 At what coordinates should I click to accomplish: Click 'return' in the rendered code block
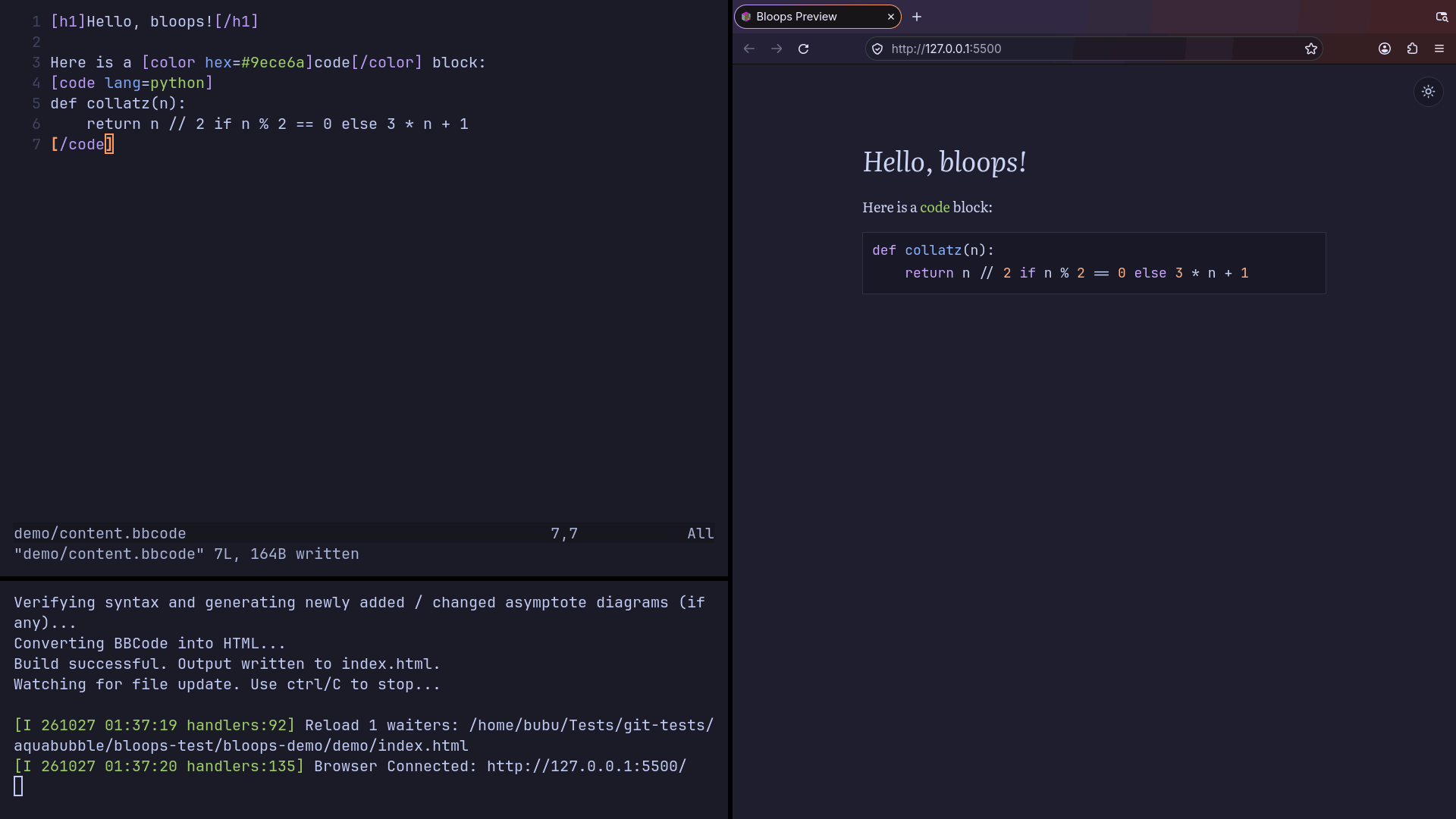(x=929, y=273)
